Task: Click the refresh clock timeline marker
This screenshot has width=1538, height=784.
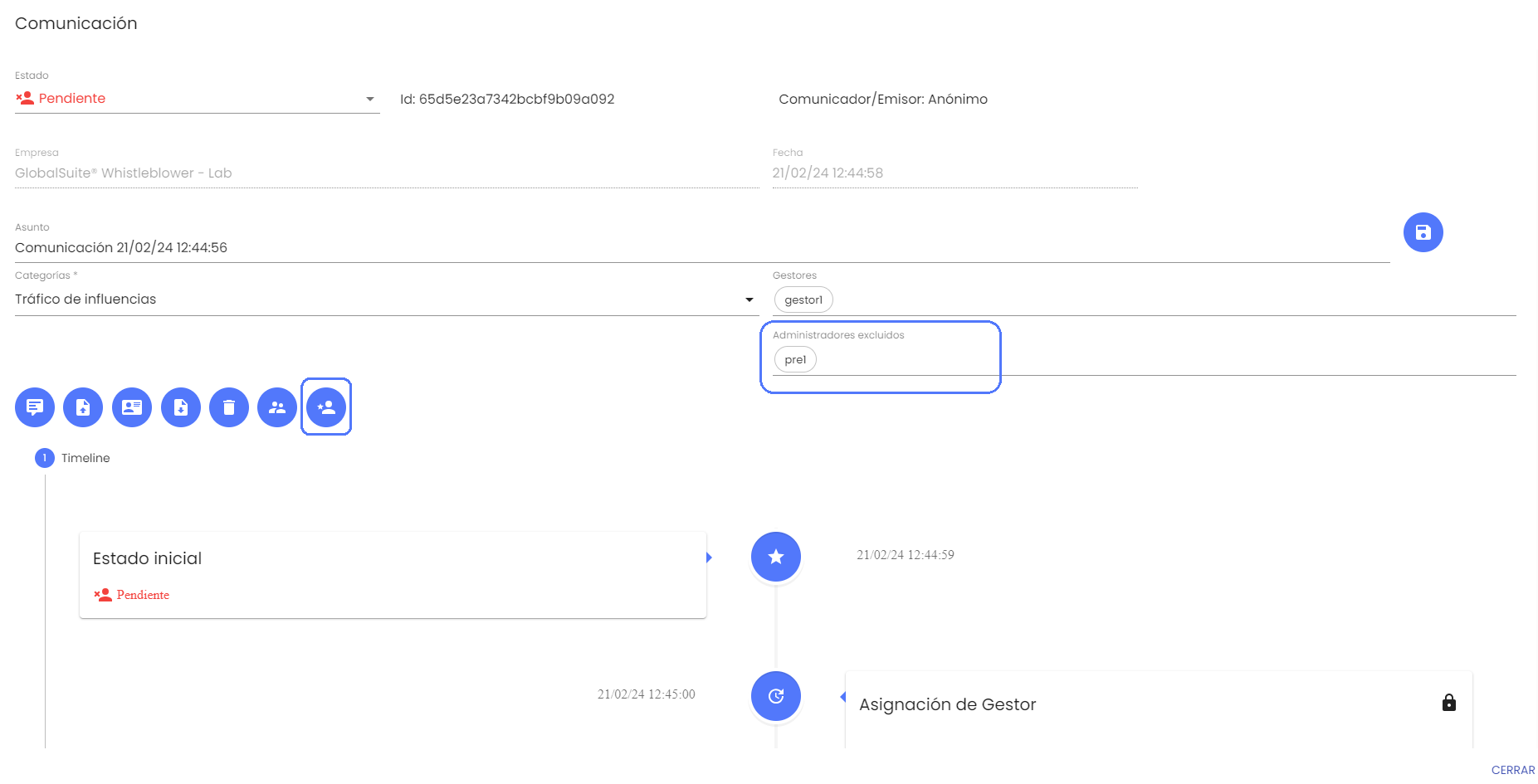Action: click(x=775, y=696)
